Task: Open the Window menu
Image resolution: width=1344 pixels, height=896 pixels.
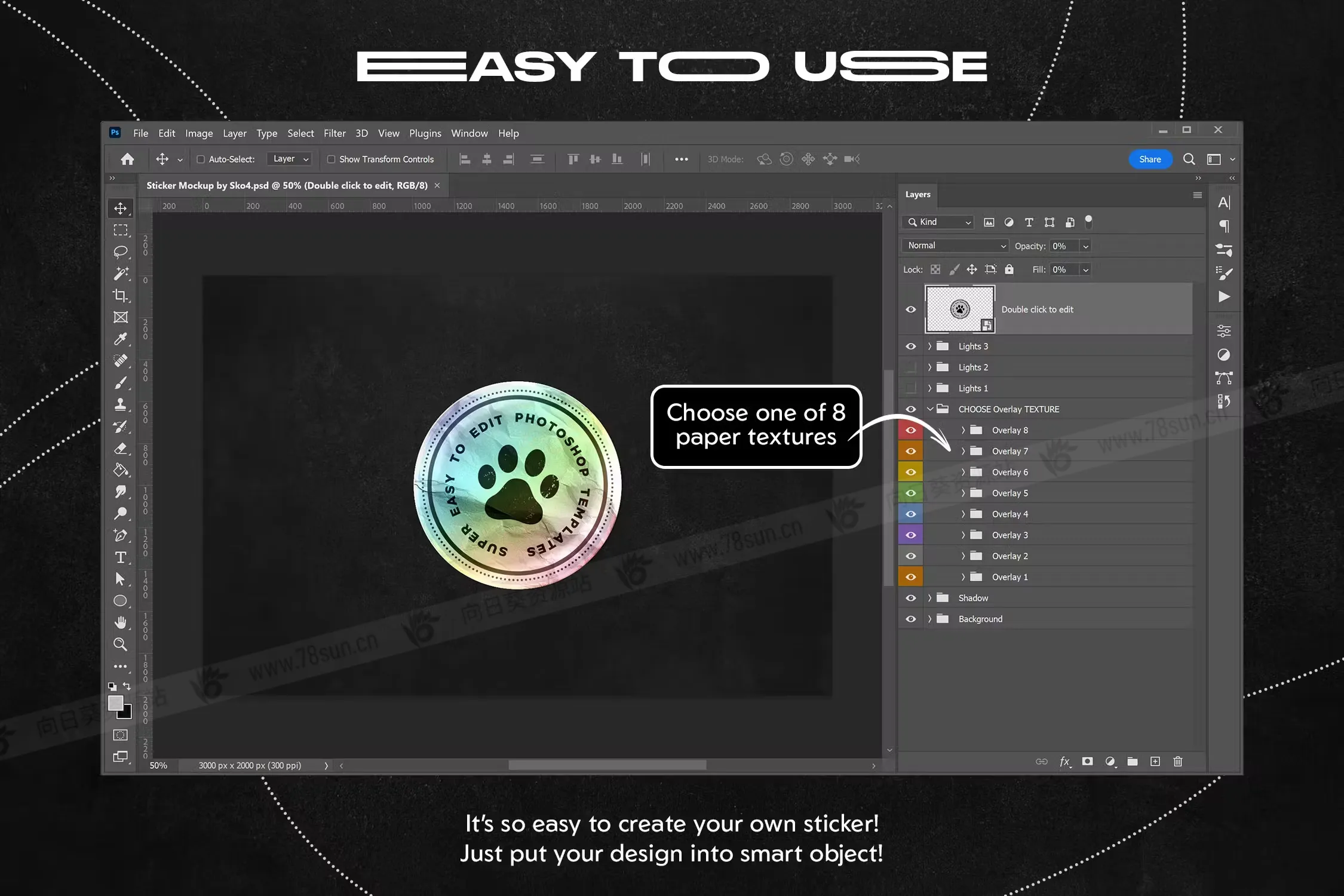Action: click(x=469, y=133)
